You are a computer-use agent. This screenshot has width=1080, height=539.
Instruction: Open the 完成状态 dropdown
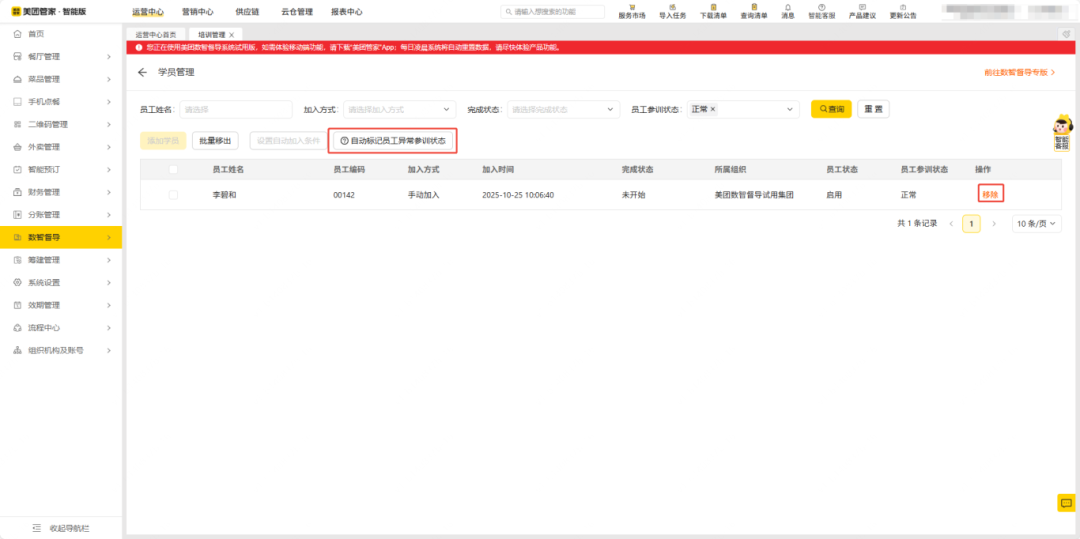coord(562,109)
